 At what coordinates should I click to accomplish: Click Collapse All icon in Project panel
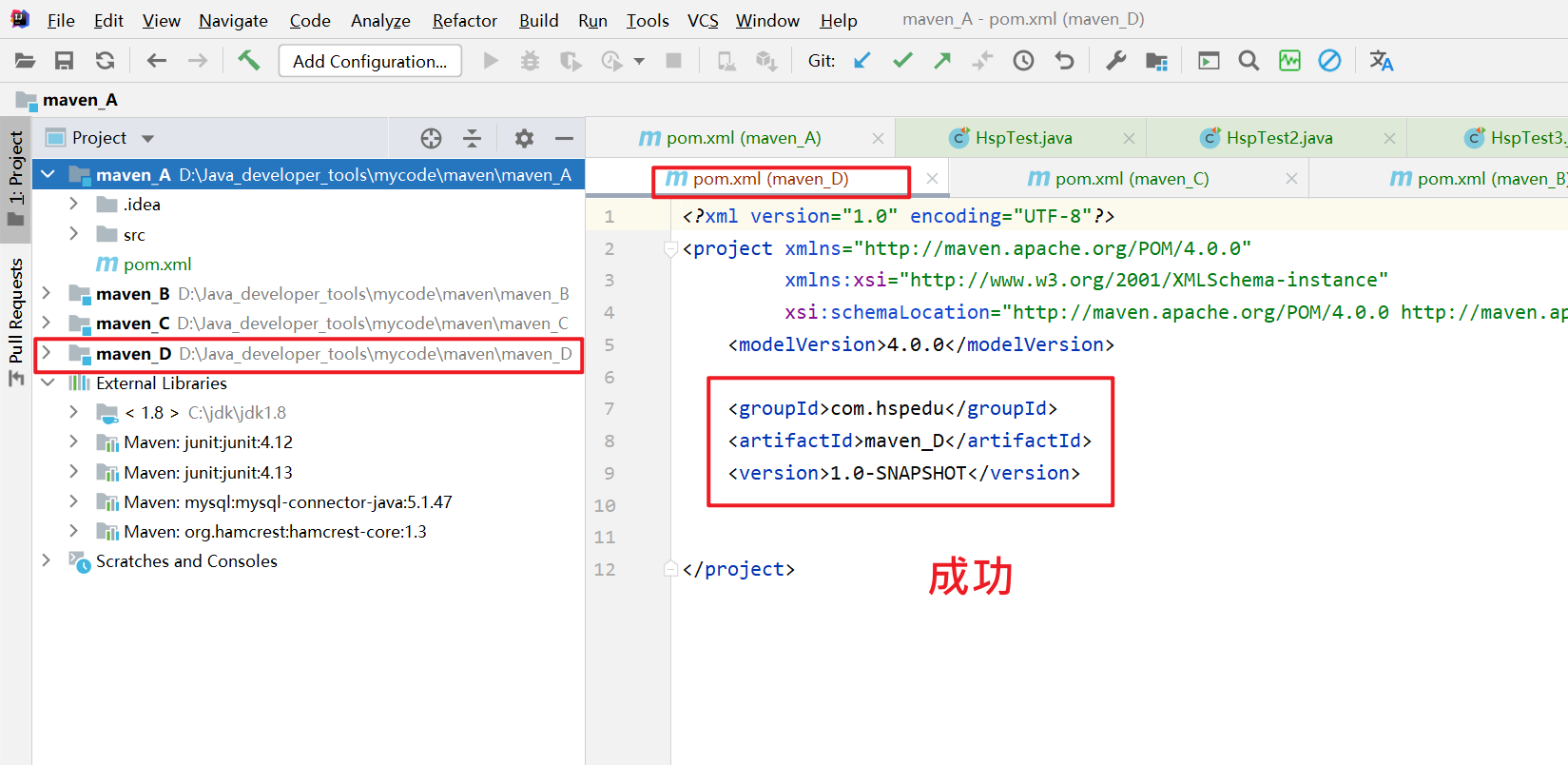click(x=472, y=138)
